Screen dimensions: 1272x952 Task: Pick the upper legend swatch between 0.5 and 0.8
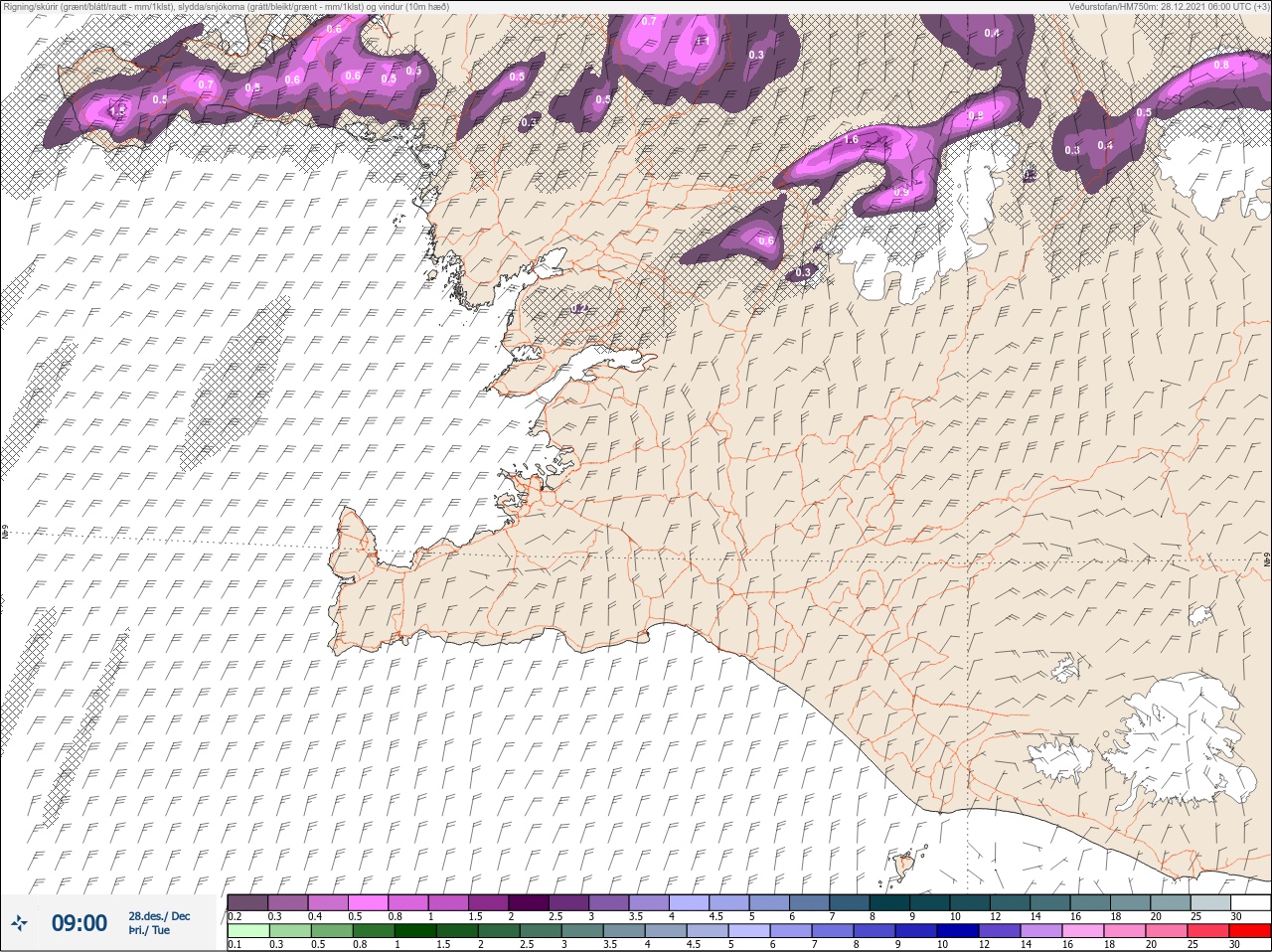point(369,902)
